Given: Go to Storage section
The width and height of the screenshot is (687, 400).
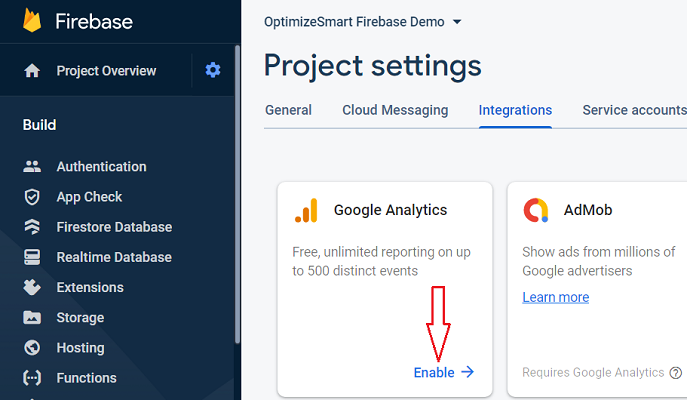Looking at the screenshot, I should pyautogui.click(x=80, y=318).
